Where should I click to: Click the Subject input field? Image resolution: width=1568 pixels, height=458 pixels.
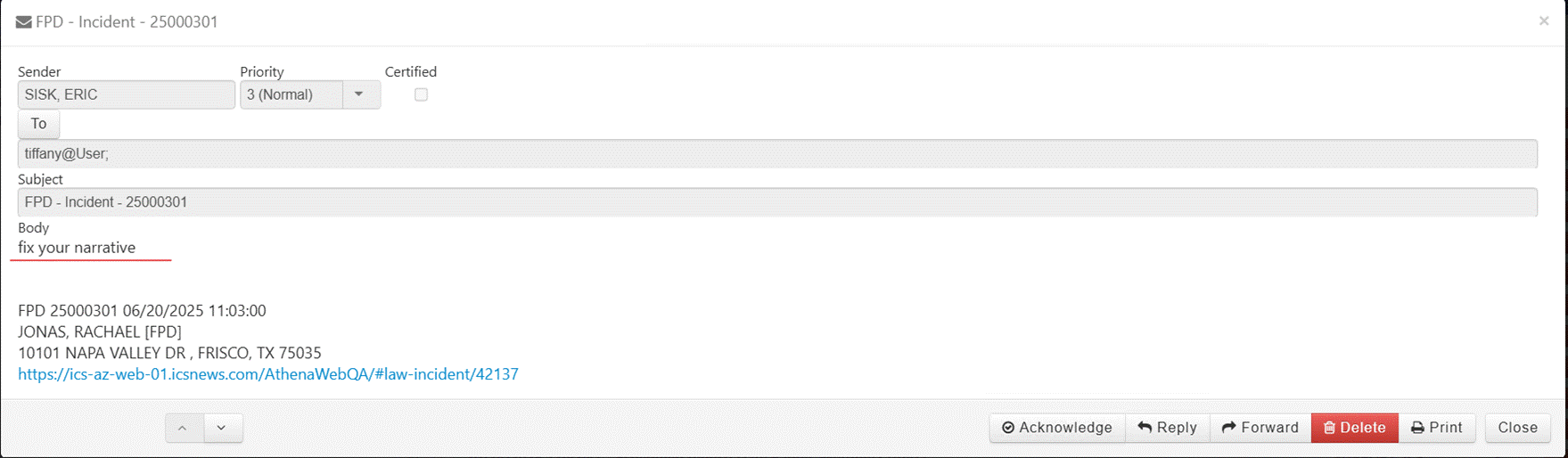tap(776, 202)
